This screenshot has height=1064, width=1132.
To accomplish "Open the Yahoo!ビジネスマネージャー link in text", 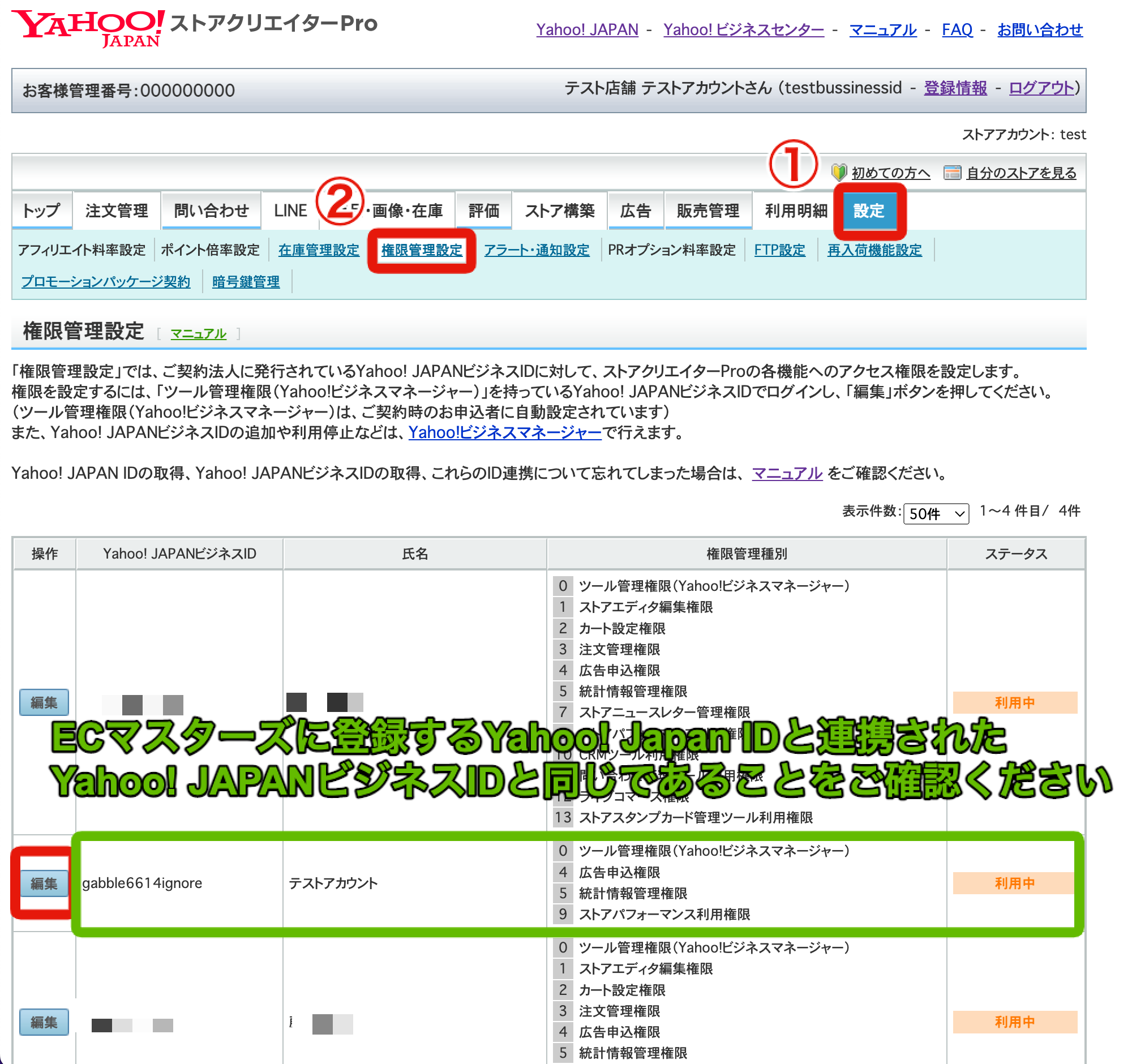I will coord(504,433).
